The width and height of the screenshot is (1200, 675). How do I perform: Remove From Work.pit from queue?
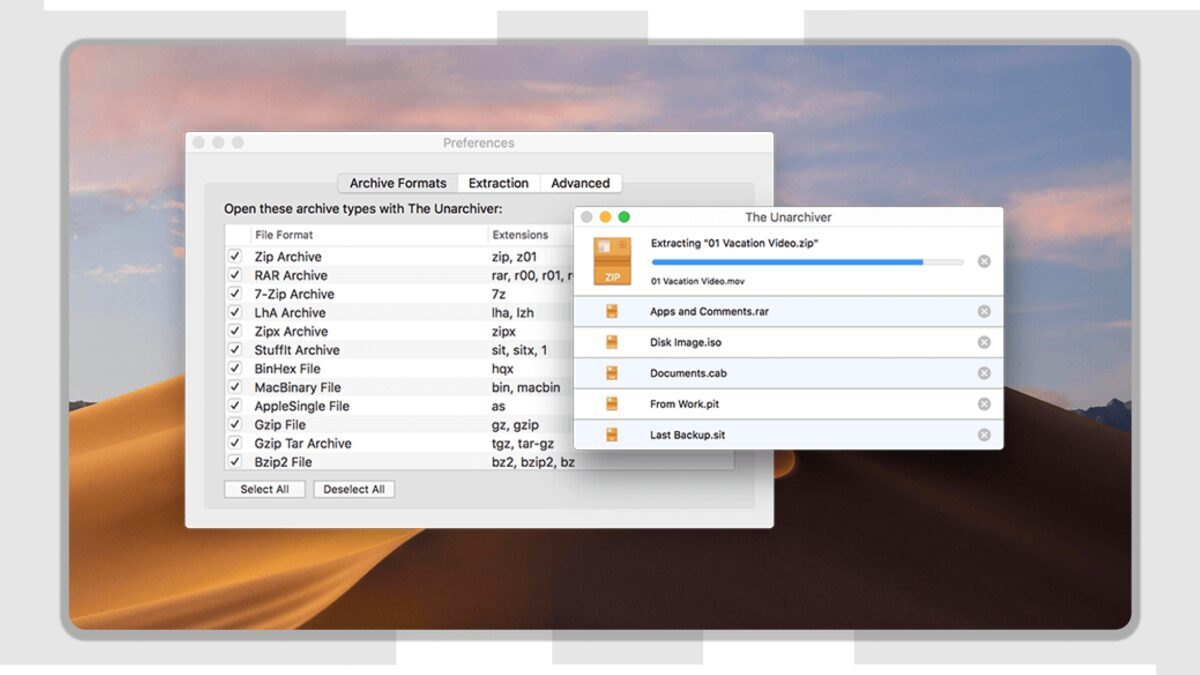(x=984, y=404)
